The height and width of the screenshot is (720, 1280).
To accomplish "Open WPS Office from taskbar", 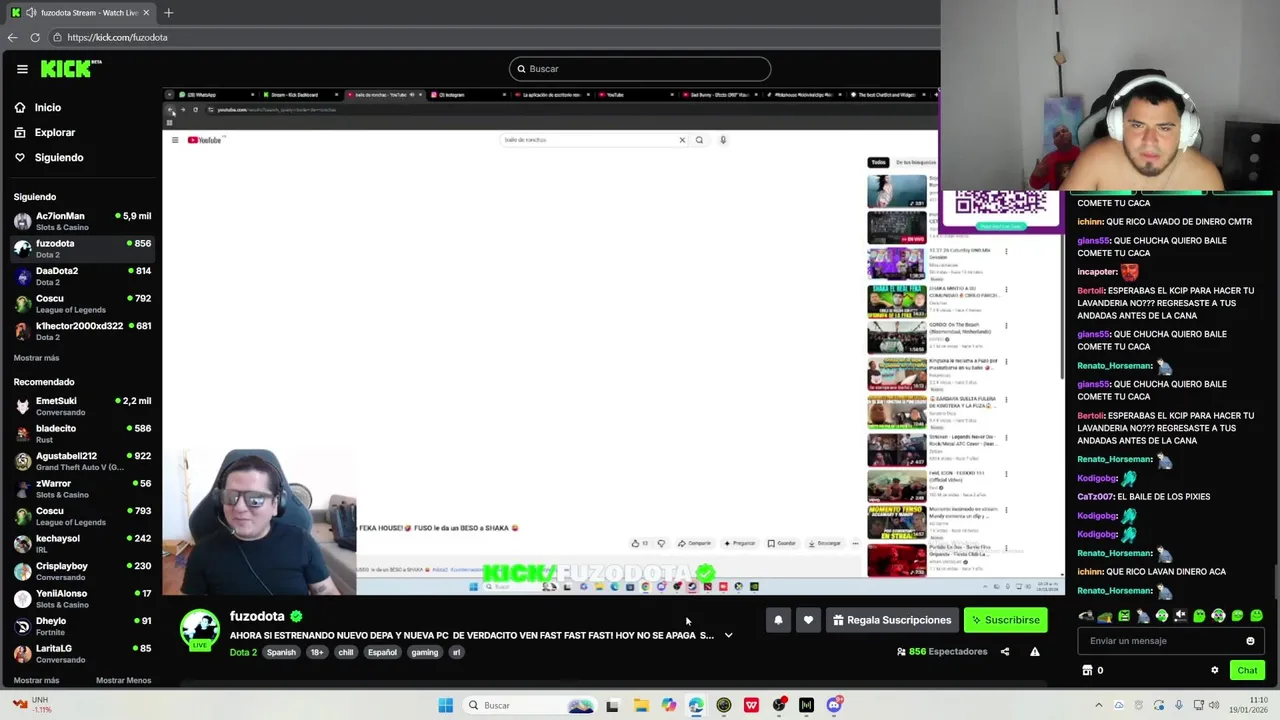I will [751, 705].
